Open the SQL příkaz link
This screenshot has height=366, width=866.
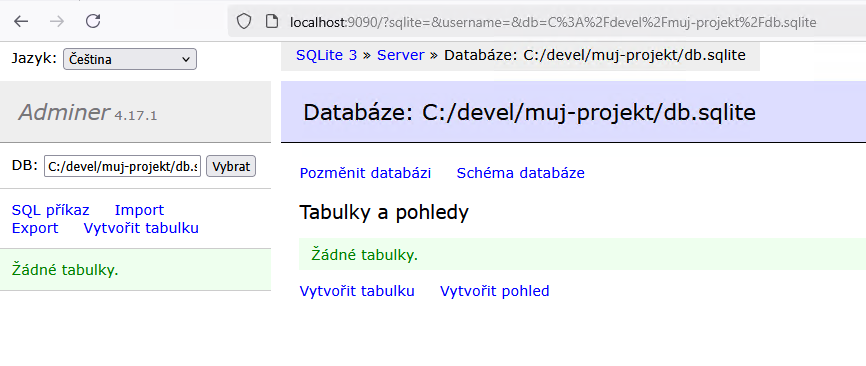[50, 210]
